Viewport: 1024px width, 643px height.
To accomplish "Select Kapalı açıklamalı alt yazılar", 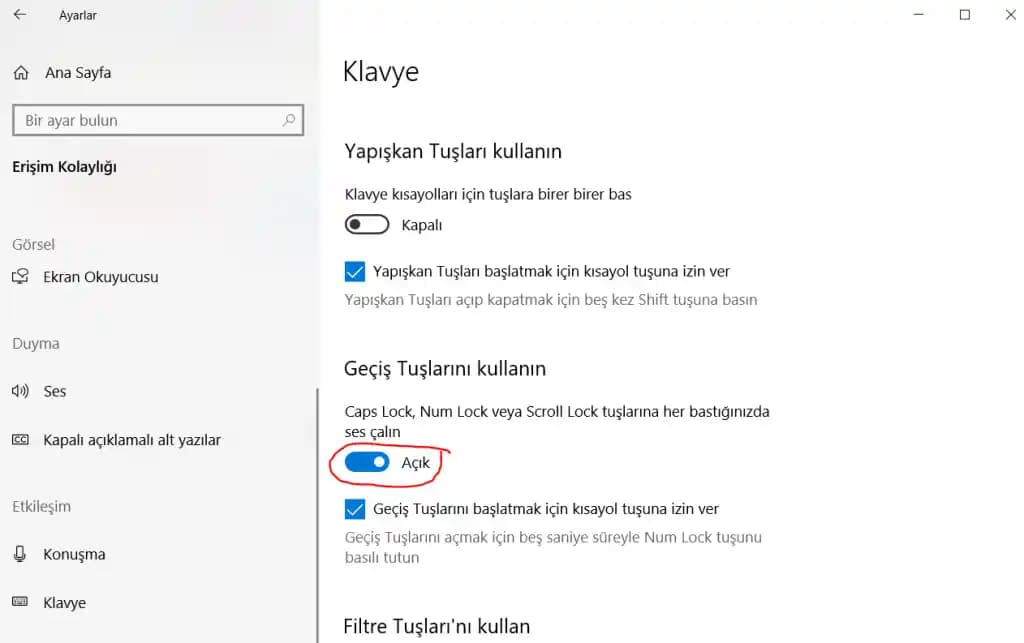I will coord(130,440).
